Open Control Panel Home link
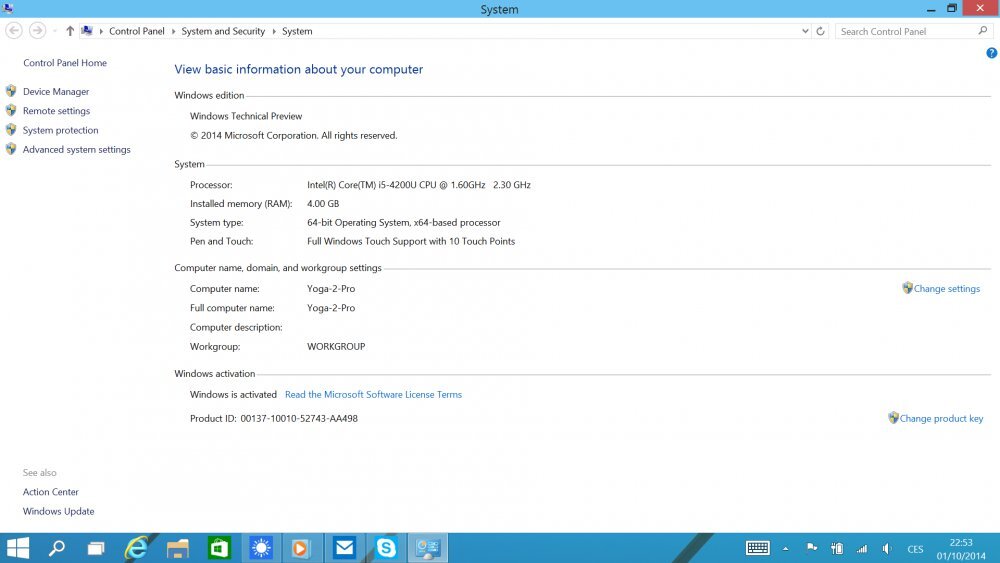Viewport: 1000px width, 563px height. tap(65, 63)
